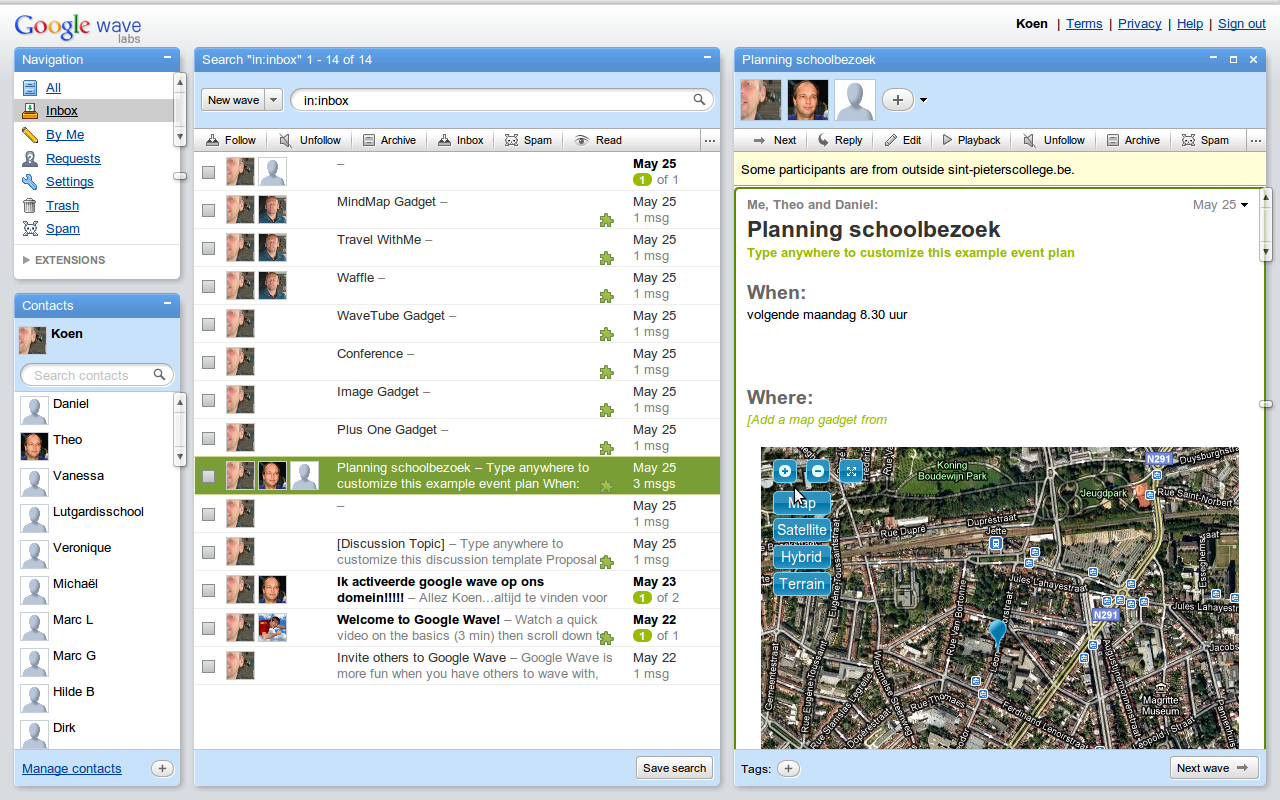1280x800 pixels.
Task: Click the Next wave button
Action: tap(1214, 768)
